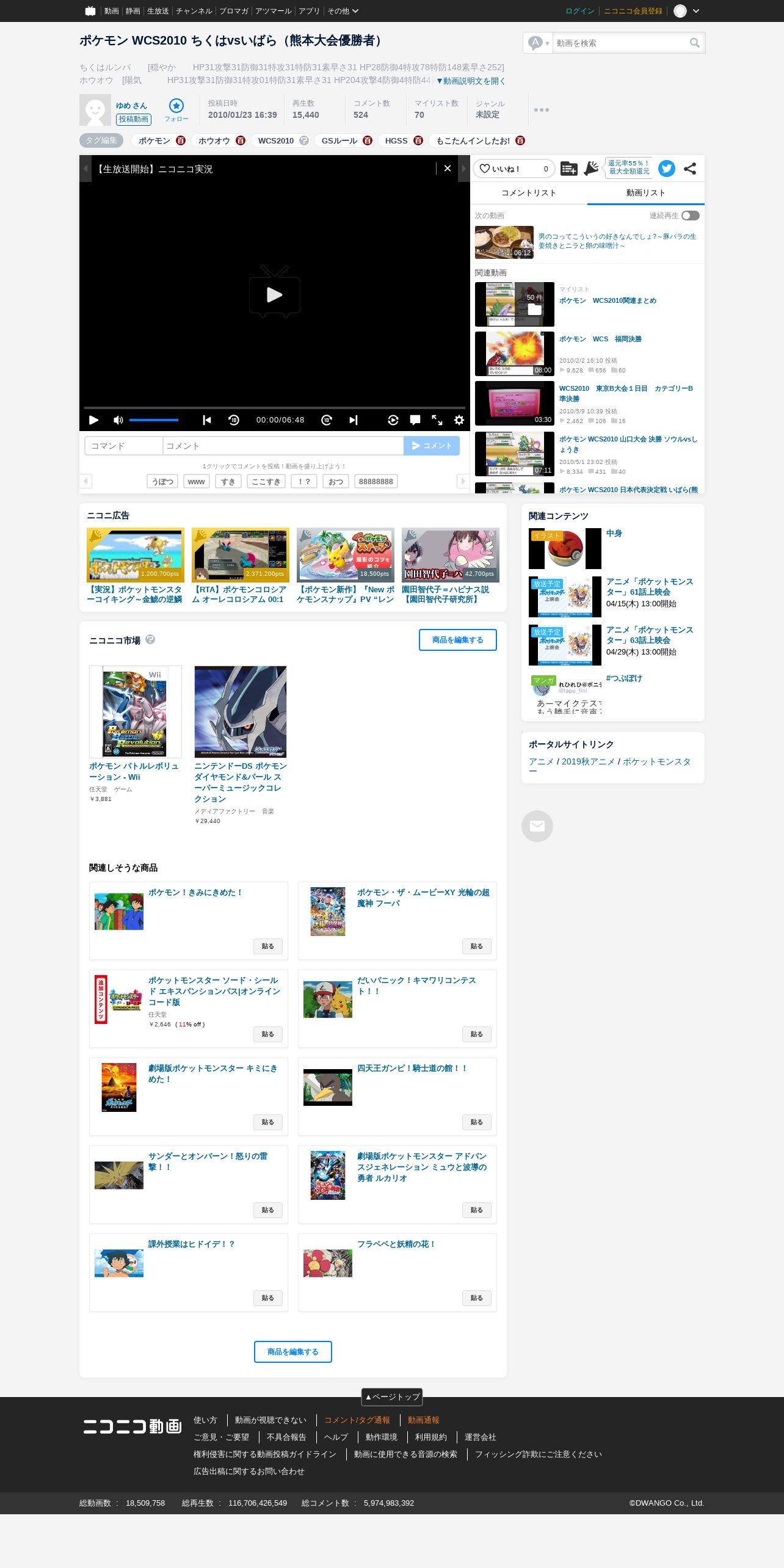Open the next video pork ginger thumbnail
The width and height of the screenshot is (784, 1568).
click(x=504, y=242)
